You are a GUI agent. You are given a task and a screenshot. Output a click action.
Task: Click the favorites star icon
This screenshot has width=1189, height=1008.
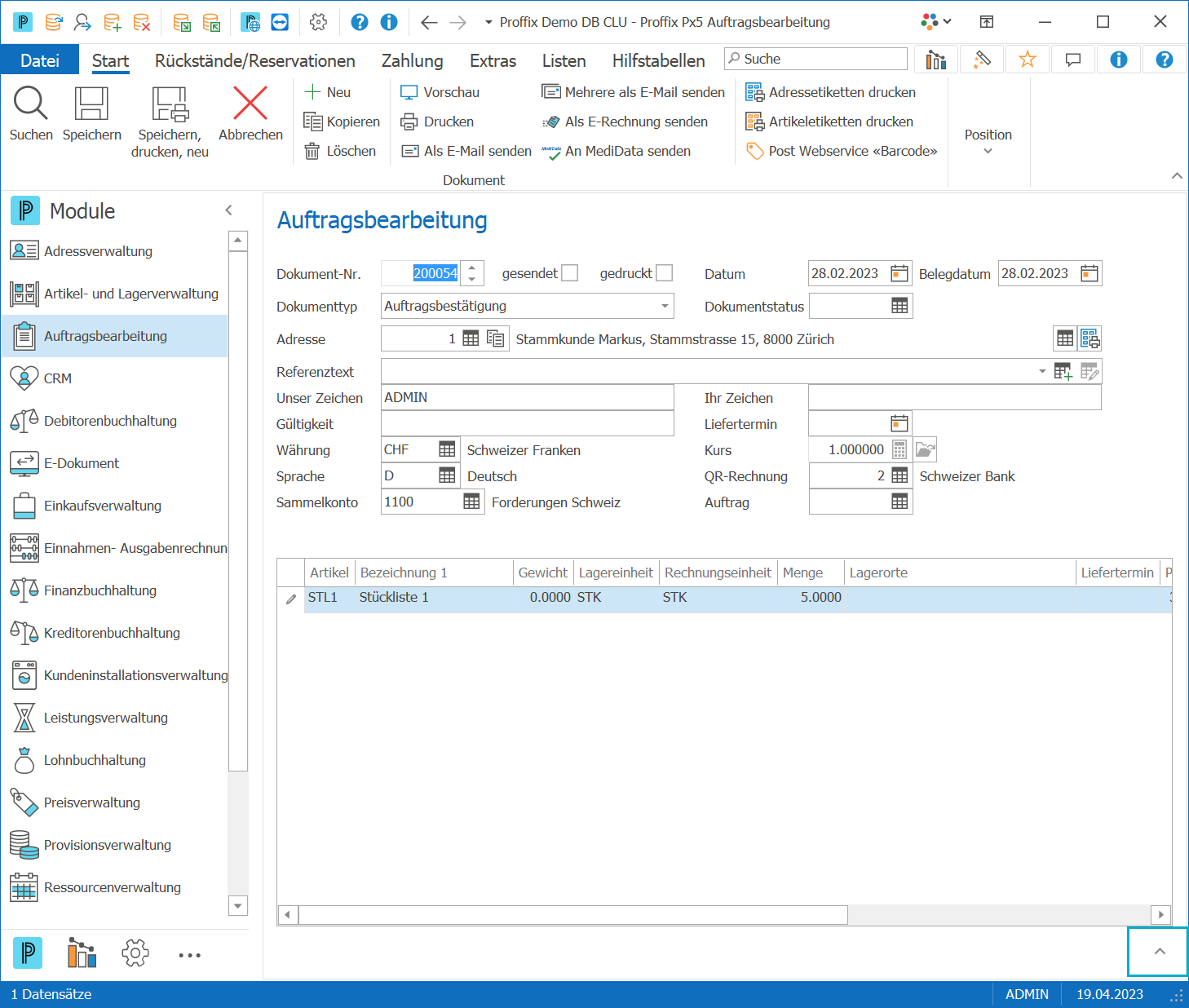[1027, 59]
